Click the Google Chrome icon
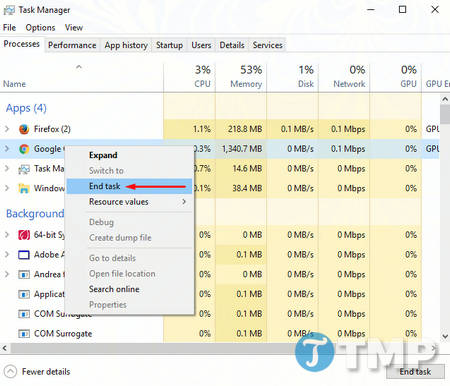The width and height of the screenshot is (450, 386). [24, 149]
